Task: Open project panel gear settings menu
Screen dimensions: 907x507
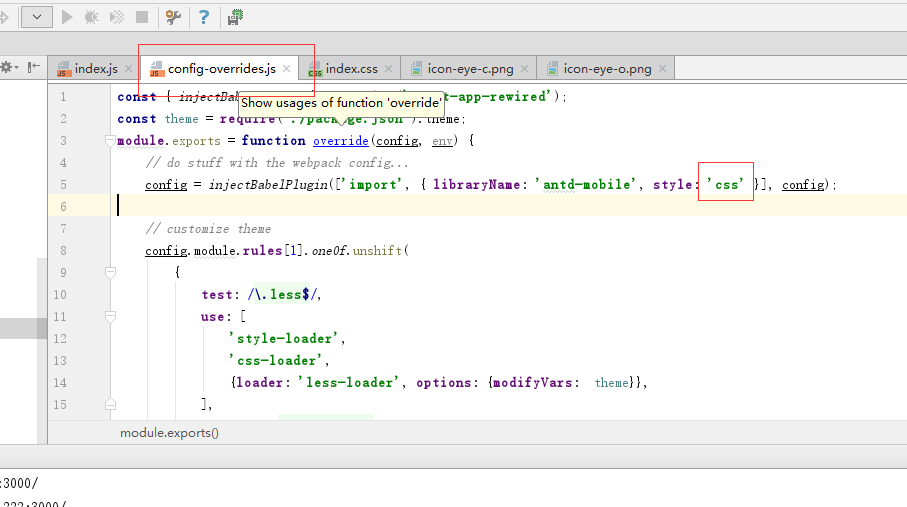Action: tap(9, 67)
